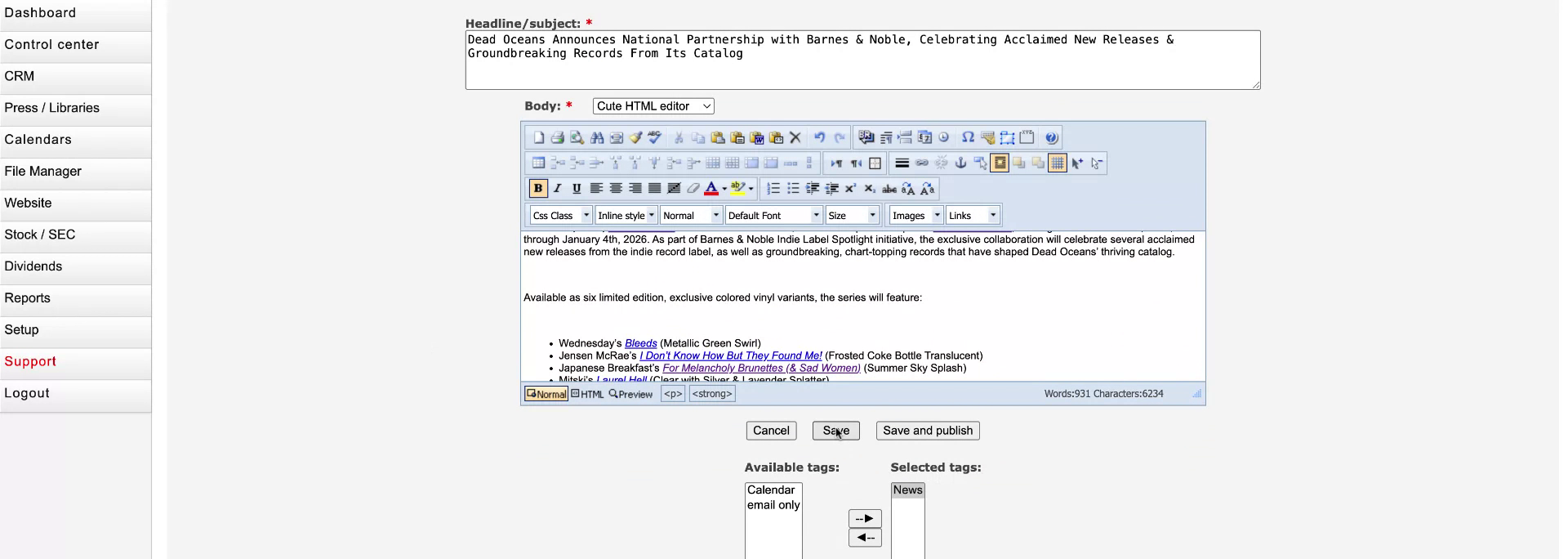
Task: Click the Paste from Word icon
Action: (757, 137)
